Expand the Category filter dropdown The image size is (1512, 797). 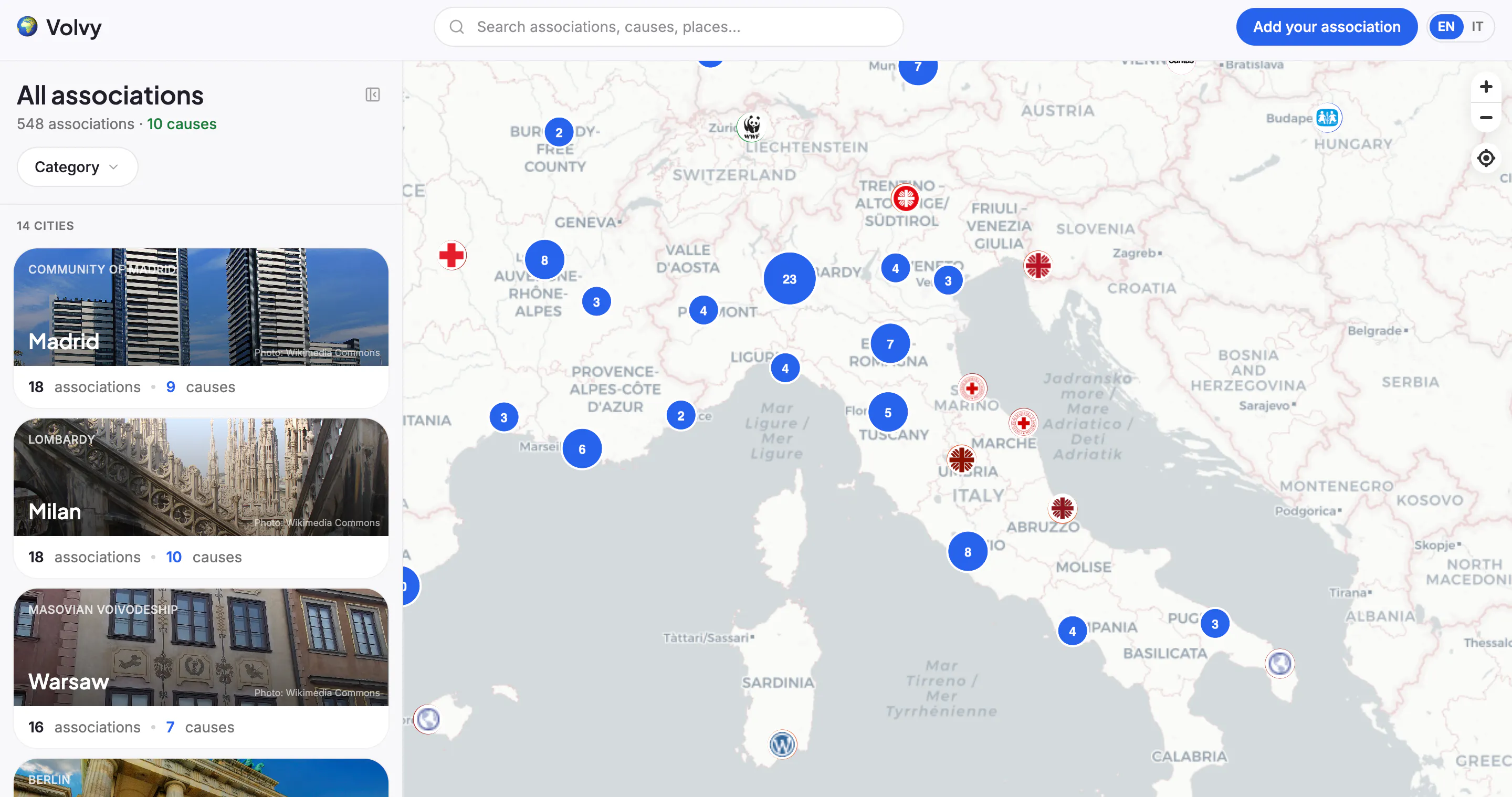click(x=78, y=166)
